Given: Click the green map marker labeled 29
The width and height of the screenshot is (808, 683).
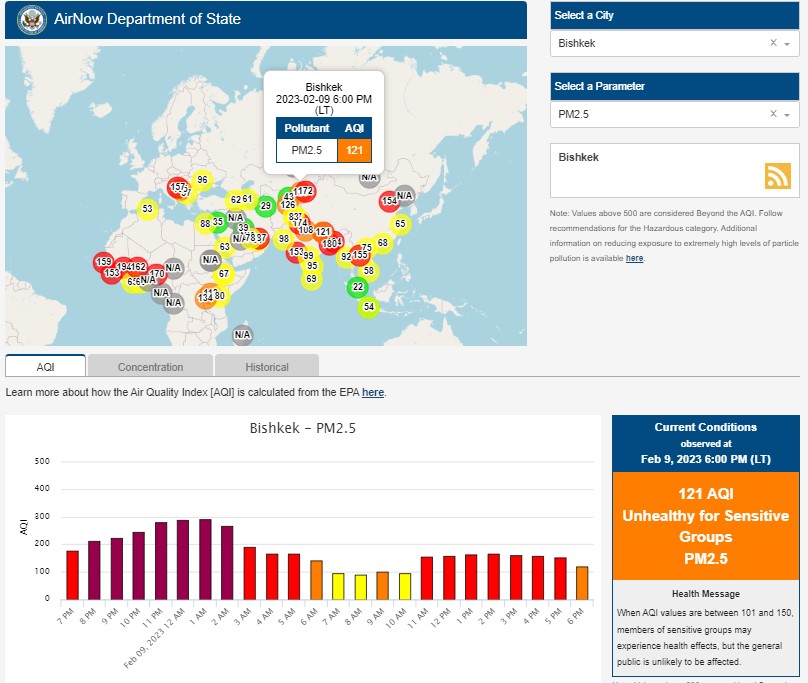Looking at the screenshot, I should pyautogui.click(x=265, y=207).
